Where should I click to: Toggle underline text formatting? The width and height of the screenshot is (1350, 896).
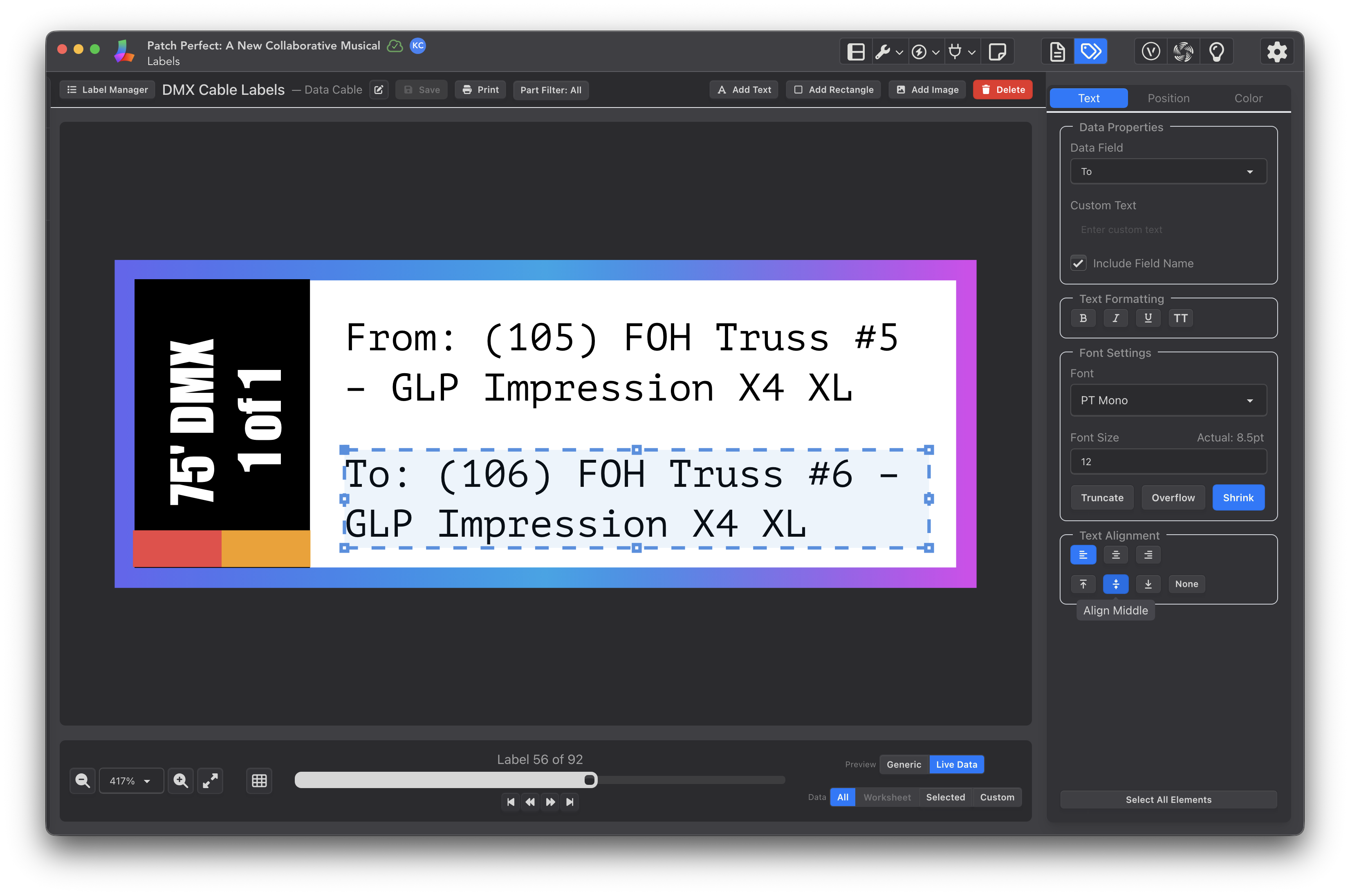[1148, 318]
